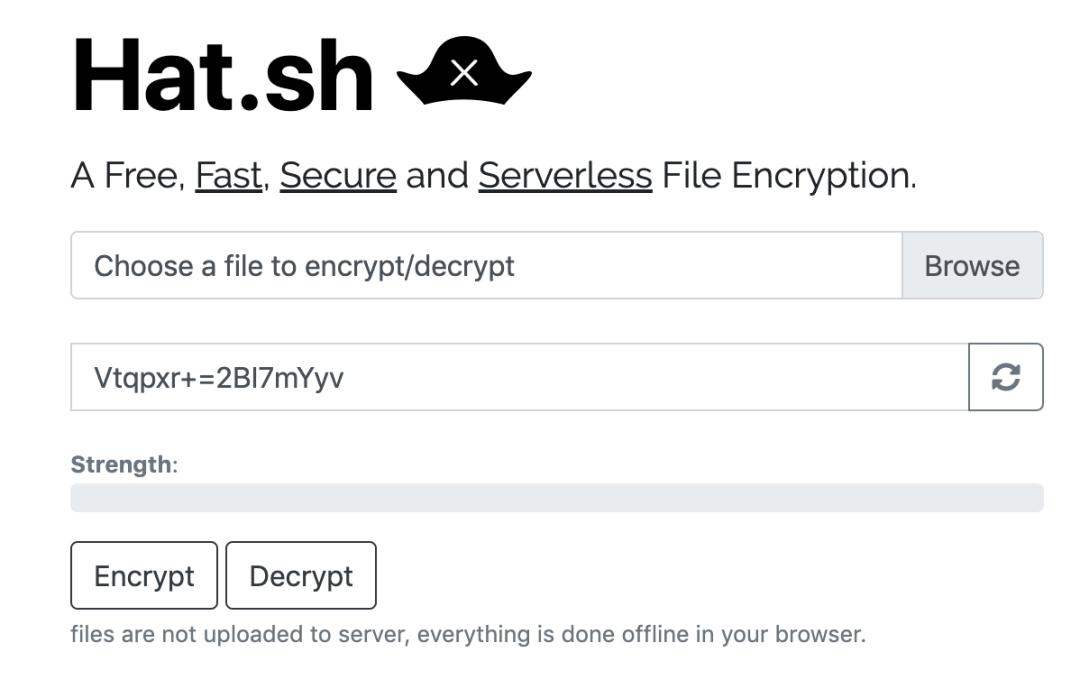Click the "Strength" label
Image resolution: width=1080 pixels, height=689 pixels.
point(121,465)
